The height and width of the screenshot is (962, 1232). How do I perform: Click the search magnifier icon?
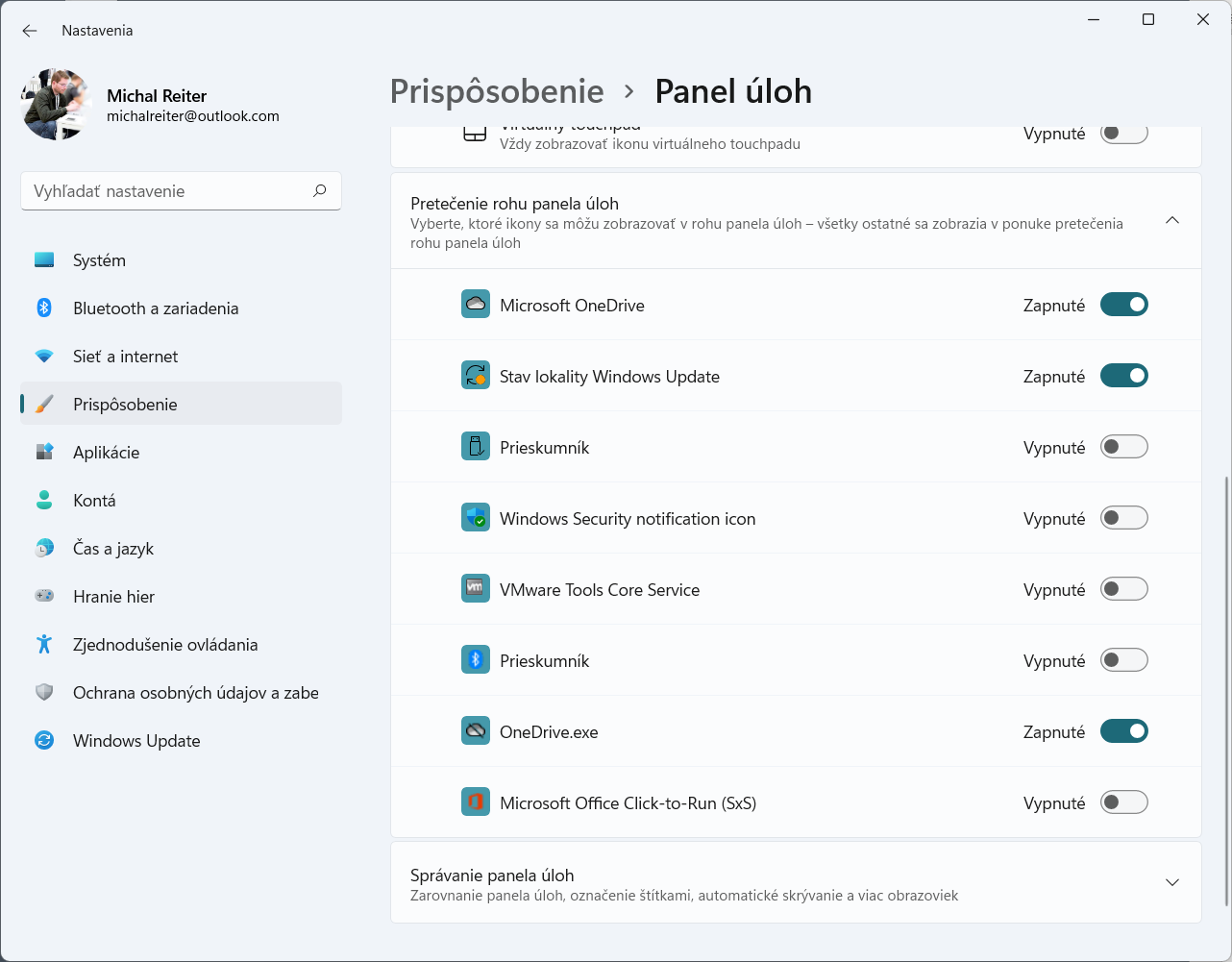[320, 191]
